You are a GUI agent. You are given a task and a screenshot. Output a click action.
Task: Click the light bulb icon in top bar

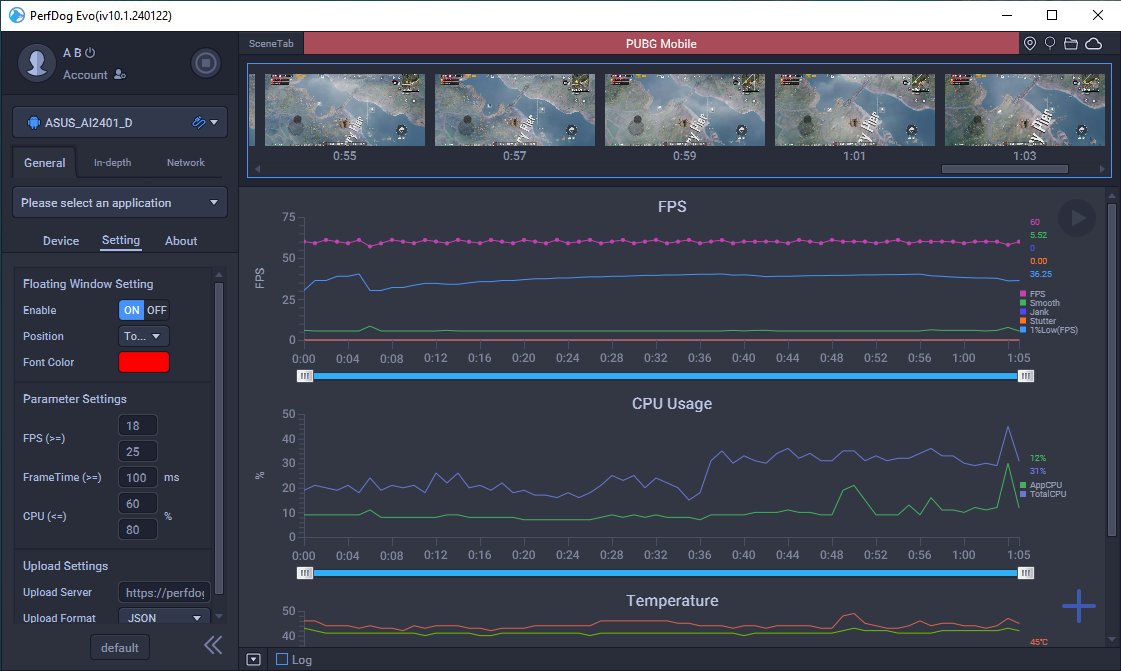(x=1050, y=44)
